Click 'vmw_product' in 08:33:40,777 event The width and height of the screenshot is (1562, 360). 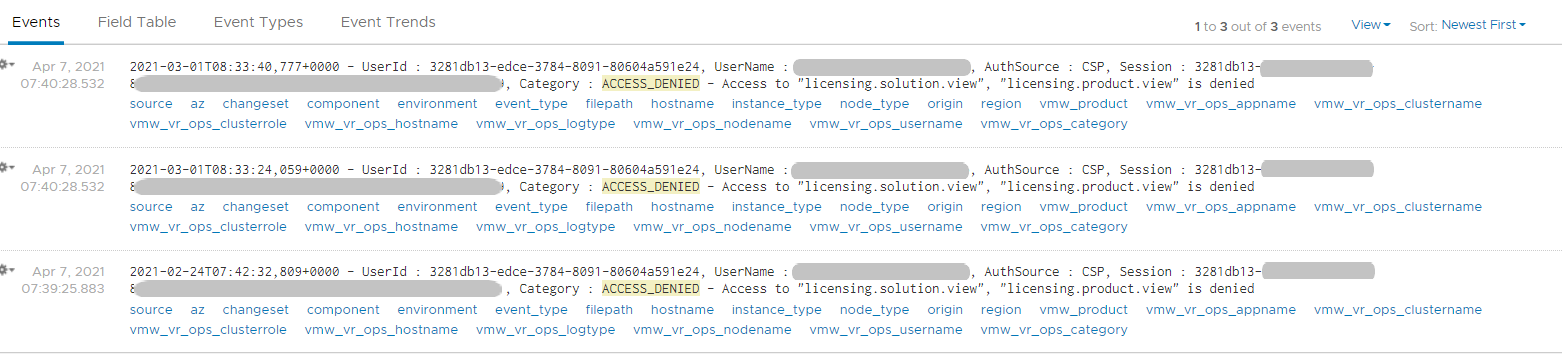[x=1084, y=104]
